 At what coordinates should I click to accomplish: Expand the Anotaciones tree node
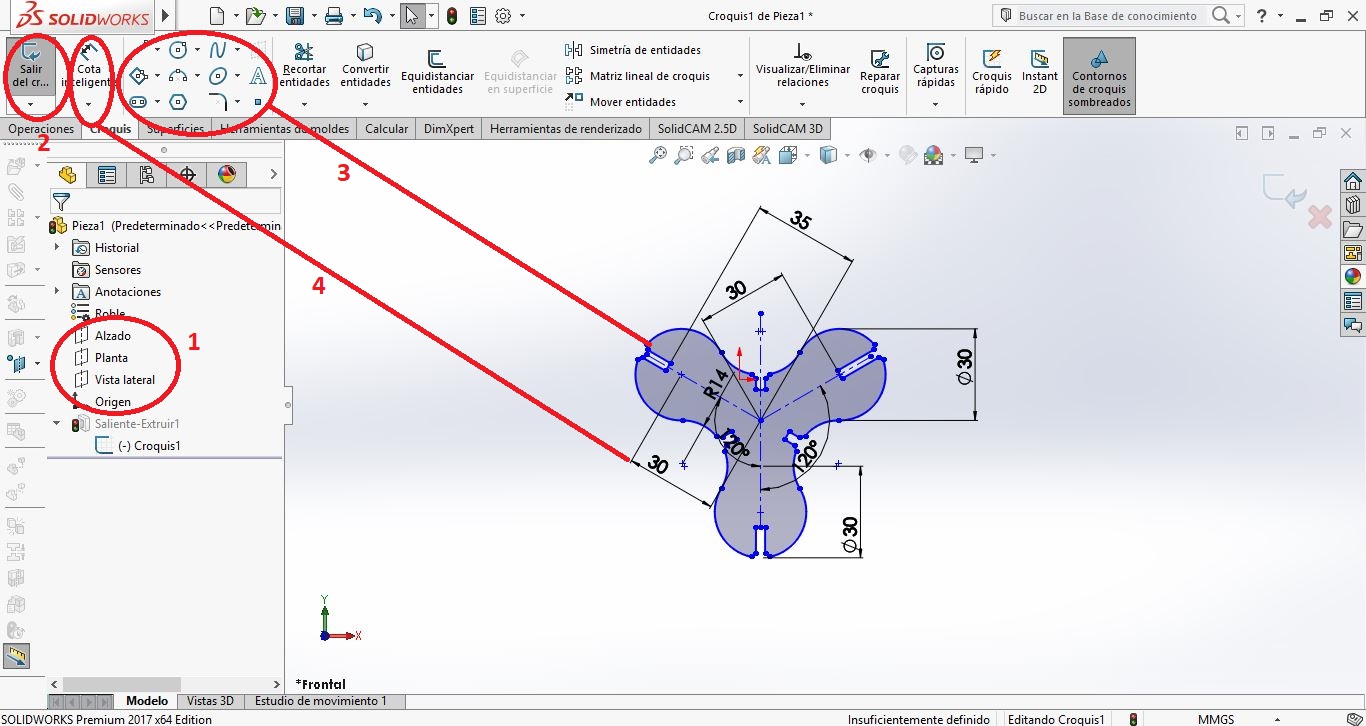57,292
